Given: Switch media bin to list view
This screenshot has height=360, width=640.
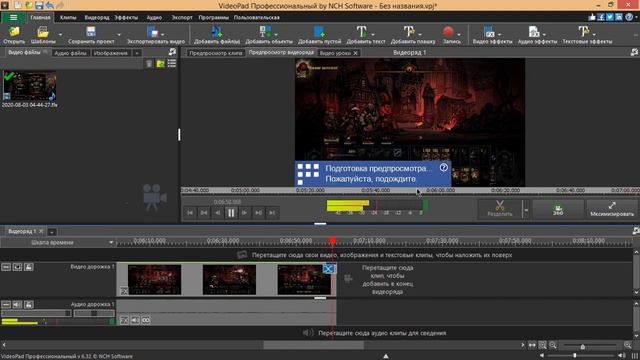Looking at the screenshot, I should pos(172,64).
